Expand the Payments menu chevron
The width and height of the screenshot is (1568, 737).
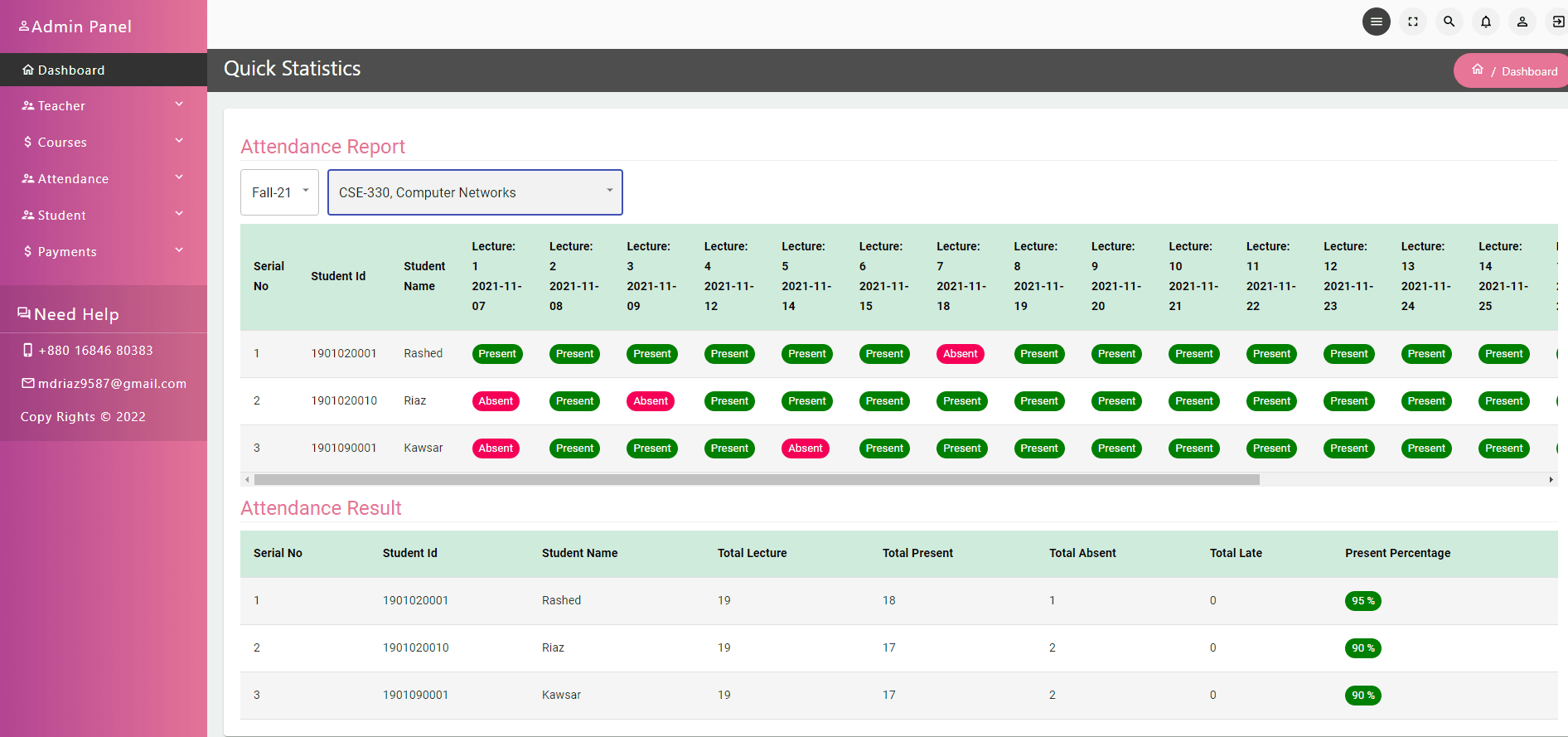click(179, 250)
